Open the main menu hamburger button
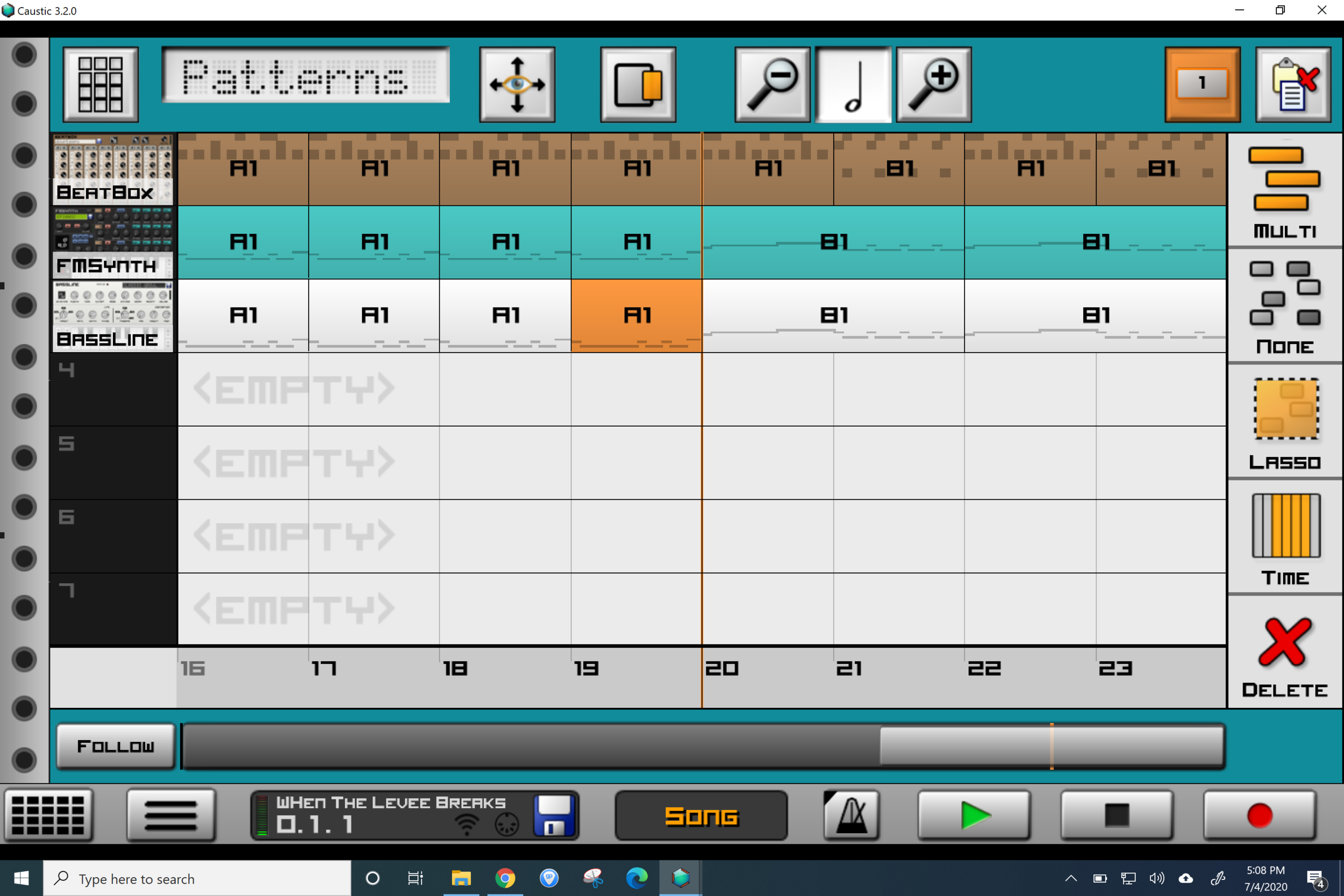This screenshot has height=896, width=1344. point(170,815)
